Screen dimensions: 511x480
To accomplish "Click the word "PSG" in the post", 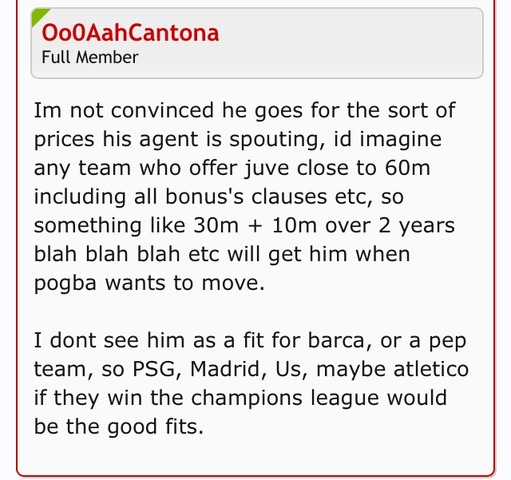I will click(x=157, y=369).
